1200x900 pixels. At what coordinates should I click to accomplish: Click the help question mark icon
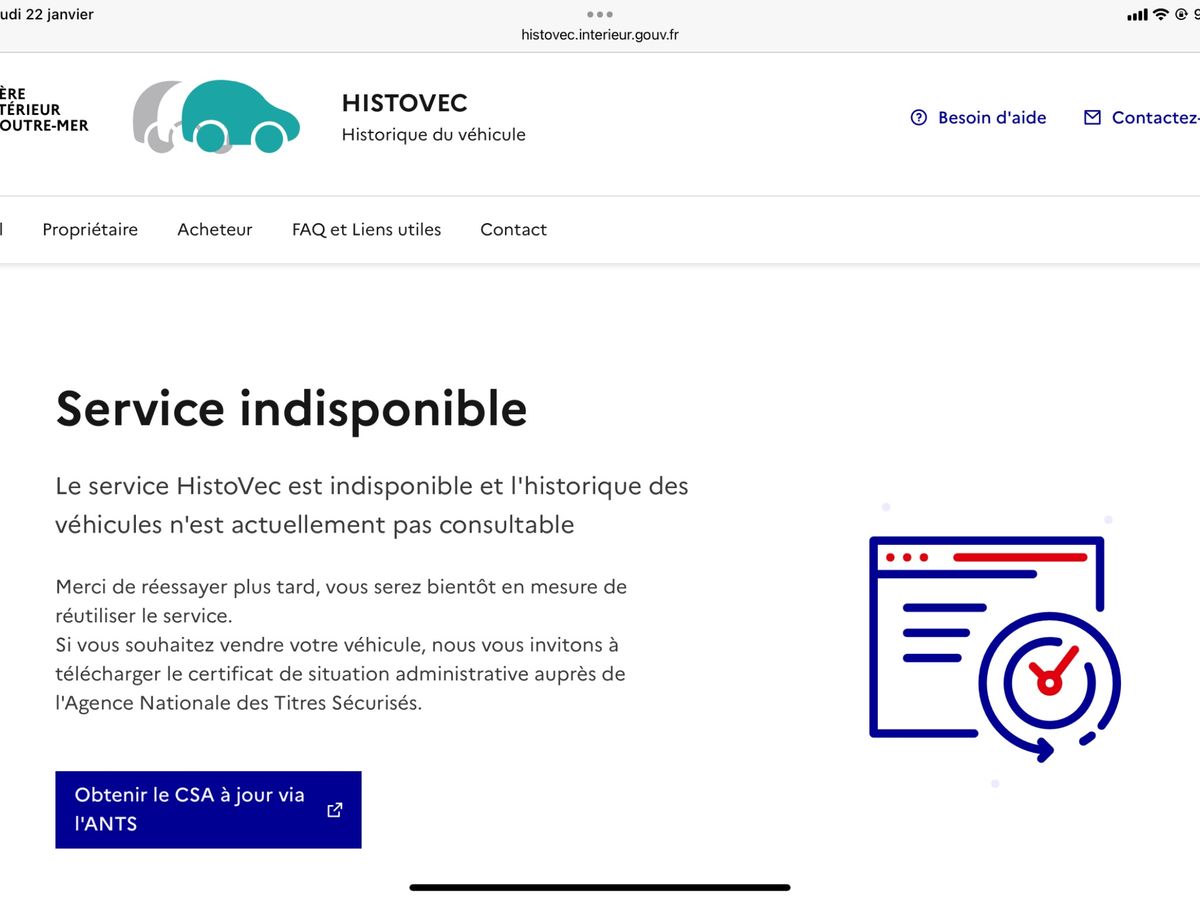pos(919,117)
